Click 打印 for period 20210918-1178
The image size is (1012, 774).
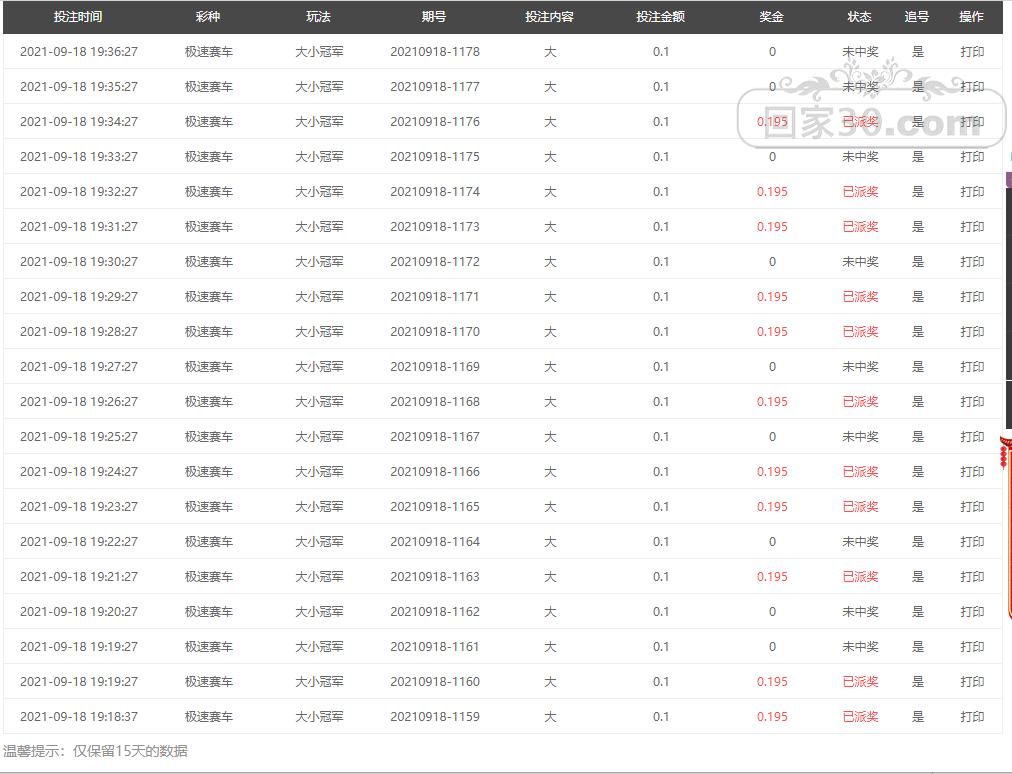click(x=972, y=52)
